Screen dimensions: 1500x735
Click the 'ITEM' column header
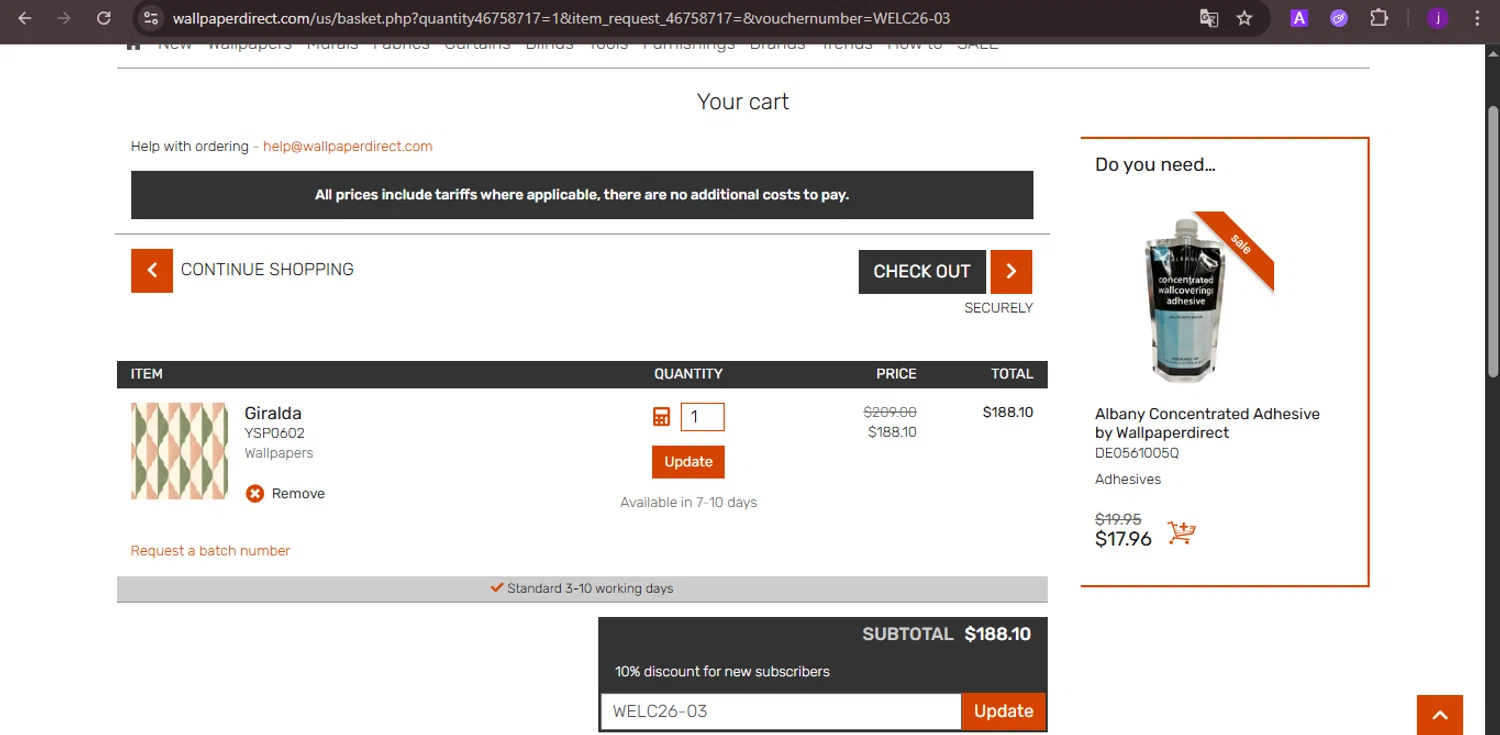(x=147, y=374)
